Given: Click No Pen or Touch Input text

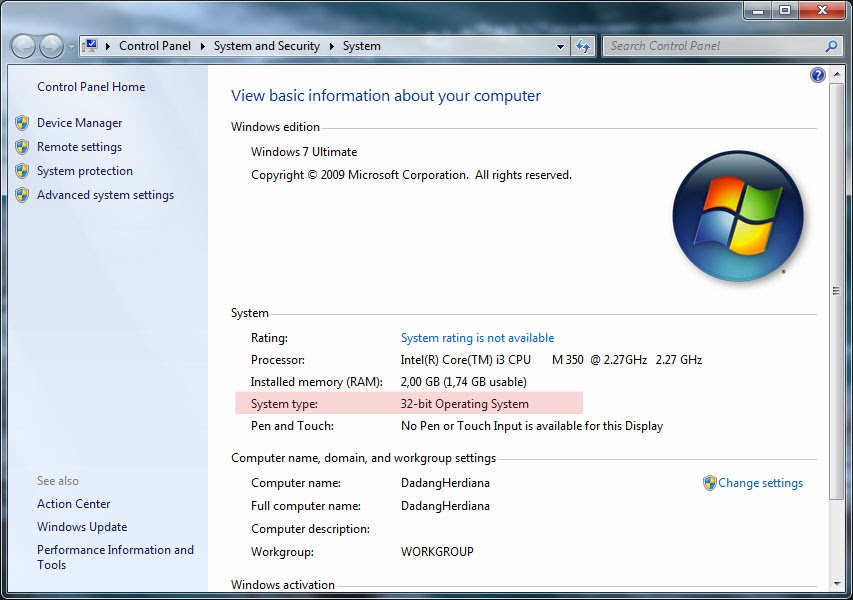Looking at the screenshot, I should coord(532,426).
